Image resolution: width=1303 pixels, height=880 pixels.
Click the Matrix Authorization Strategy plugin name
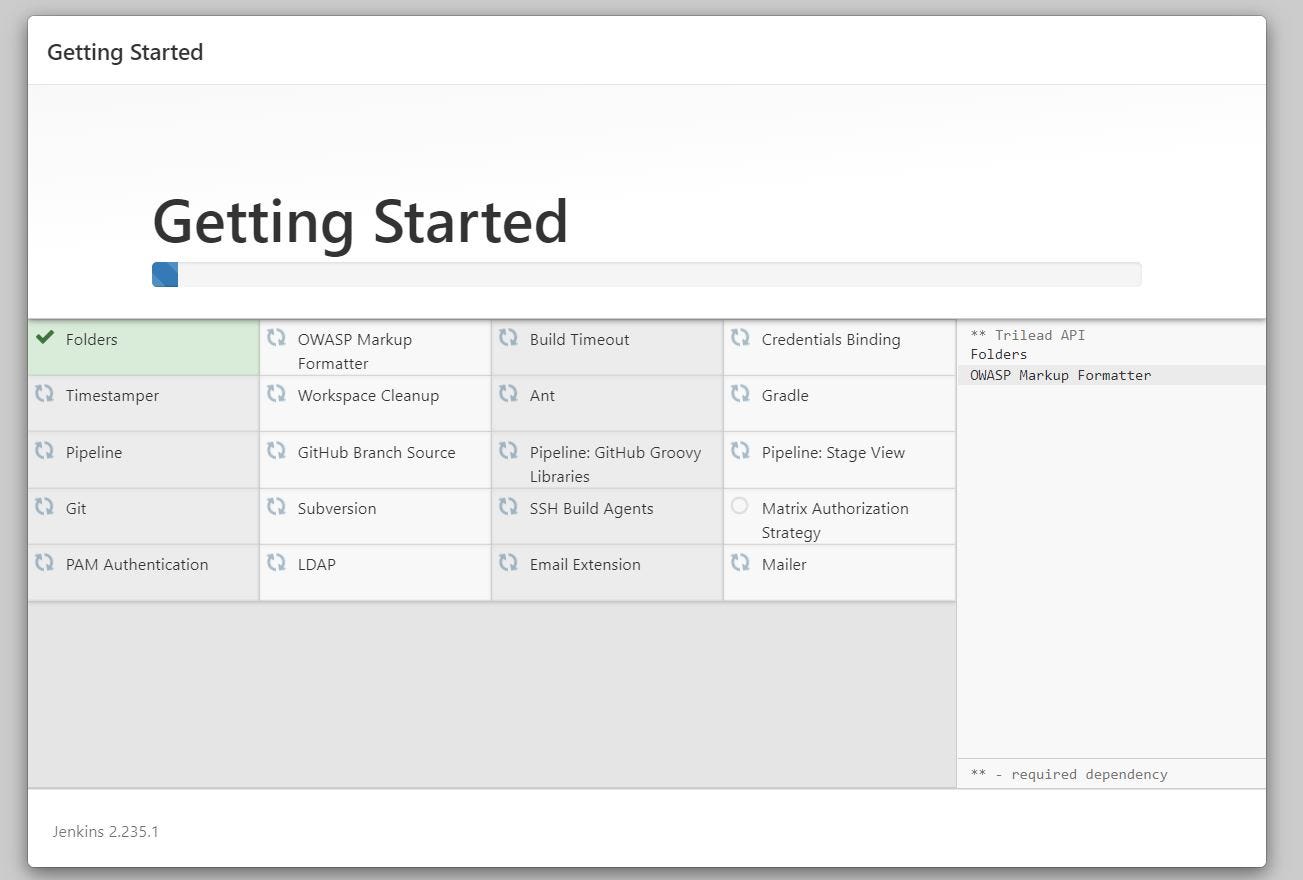click(x=835, y=521)
